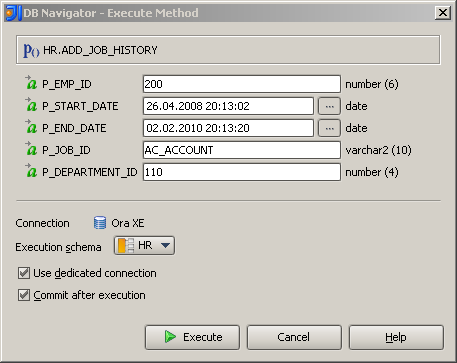457x363 pixels.
Task: Open date picker for P_START_DATE
Action: (x=329, y=106)
